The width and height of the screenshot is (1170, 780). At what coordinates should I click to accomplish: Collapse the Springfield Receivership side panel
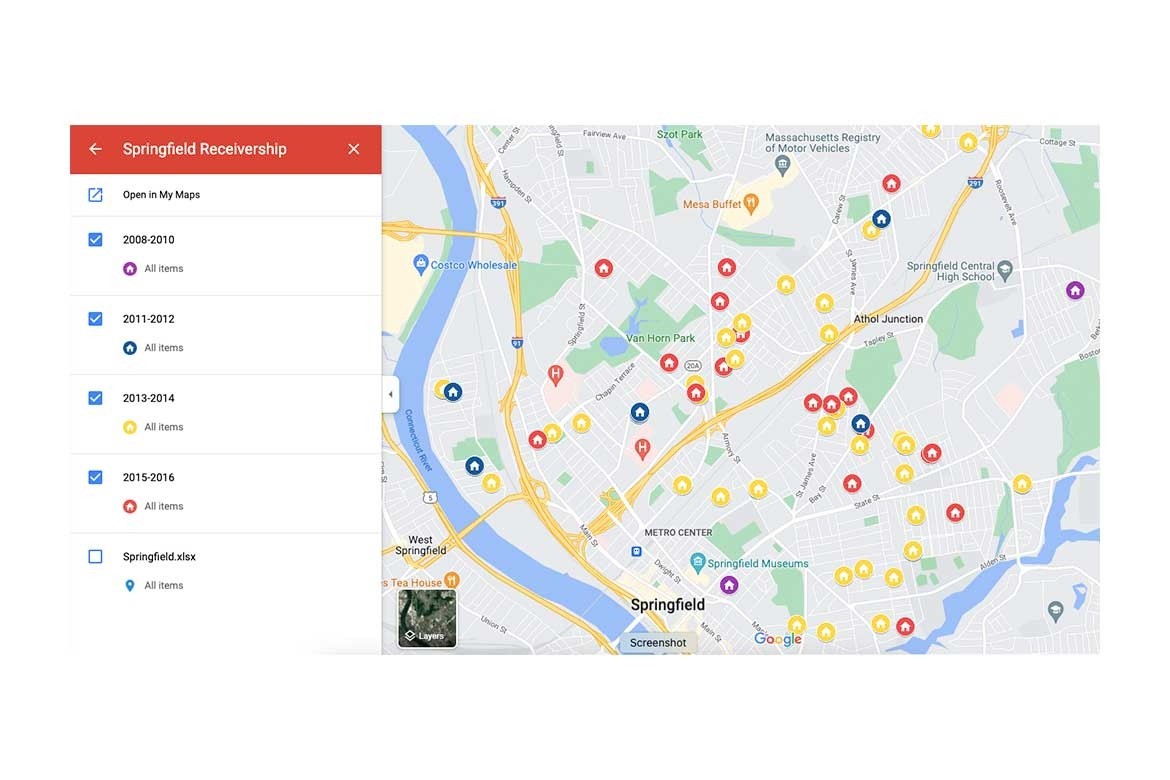[390, 393]
